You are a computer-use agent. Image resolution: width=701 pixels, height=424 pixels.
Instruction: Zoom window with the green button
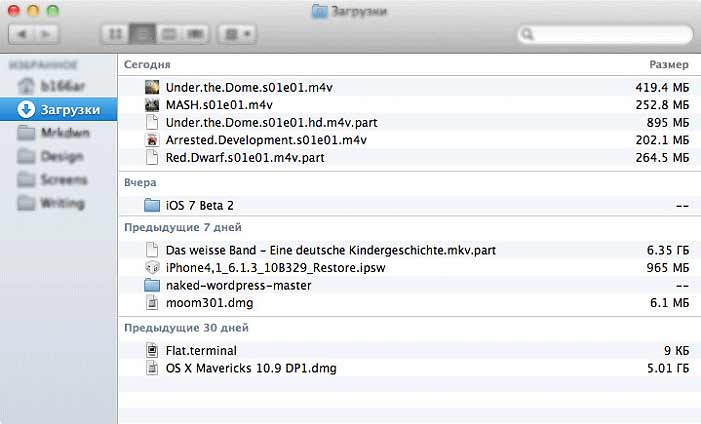[53, 10]
